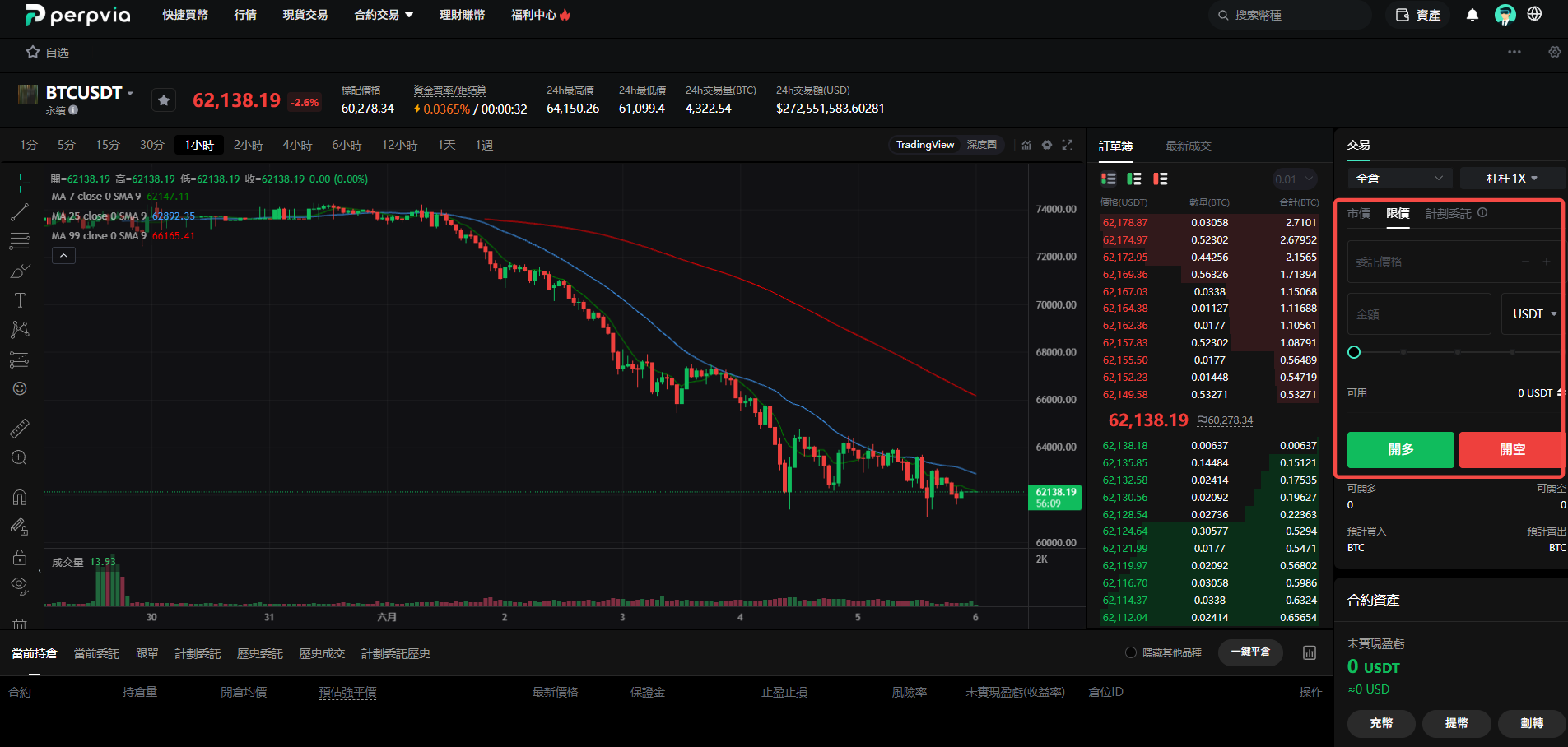Switch chart to depth view

(981, 145)
